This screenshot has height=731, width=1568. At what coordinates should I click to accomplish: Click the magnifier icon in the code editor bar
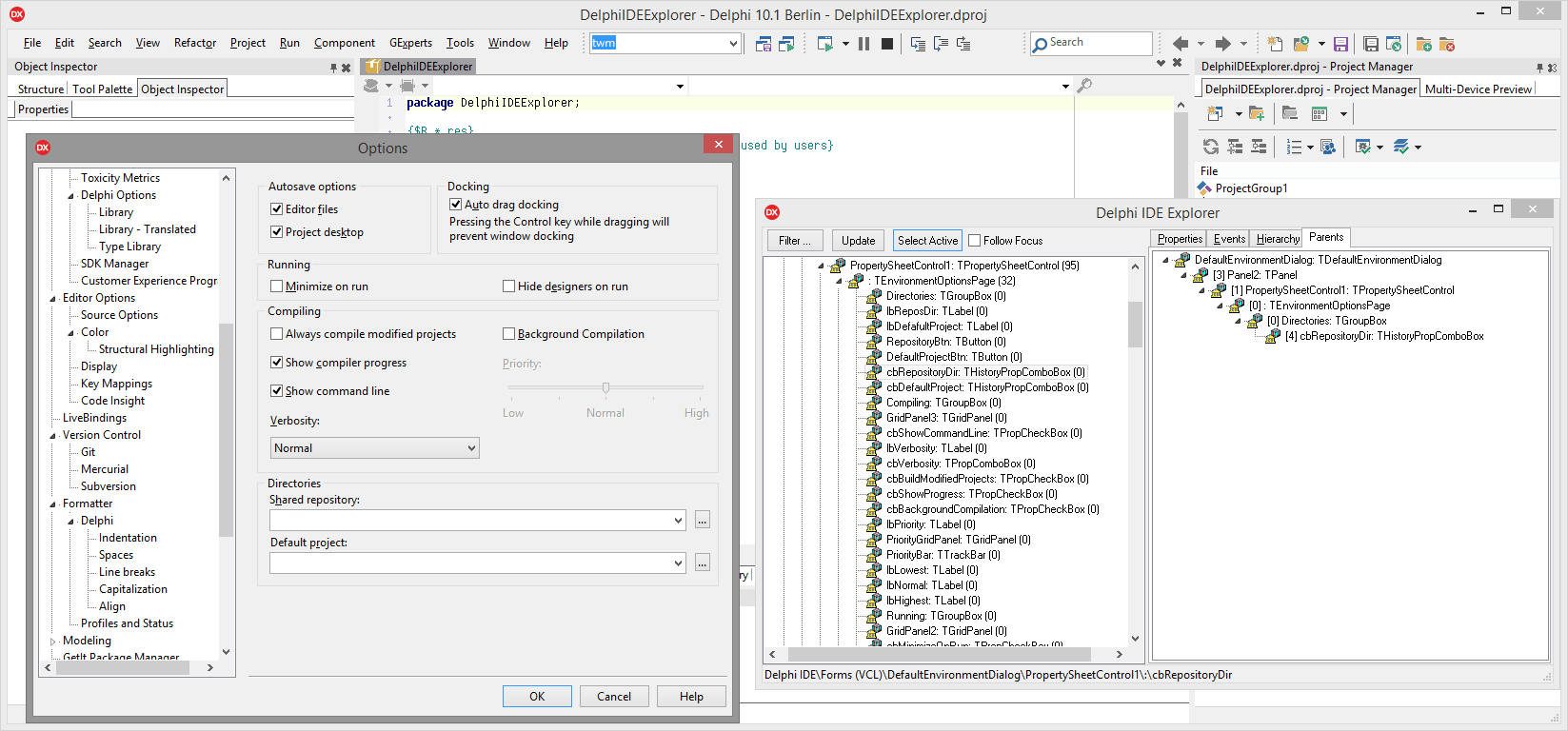1084,86
